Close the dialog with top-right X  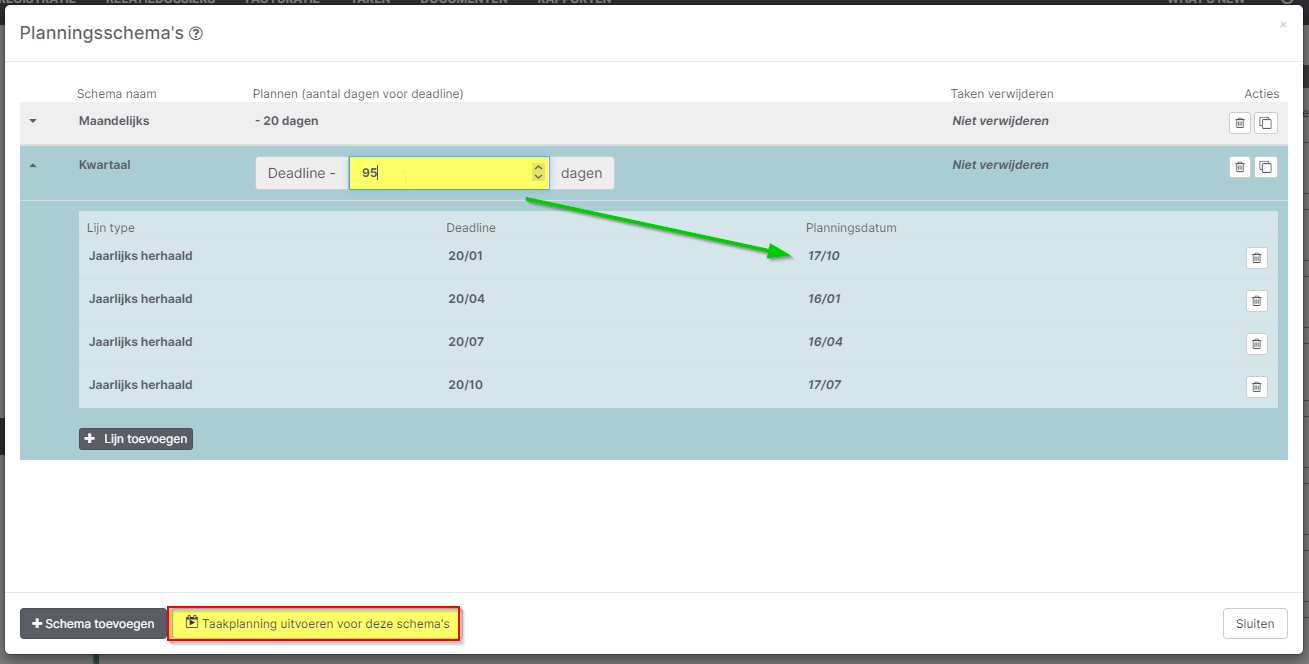click(1283, 25)
